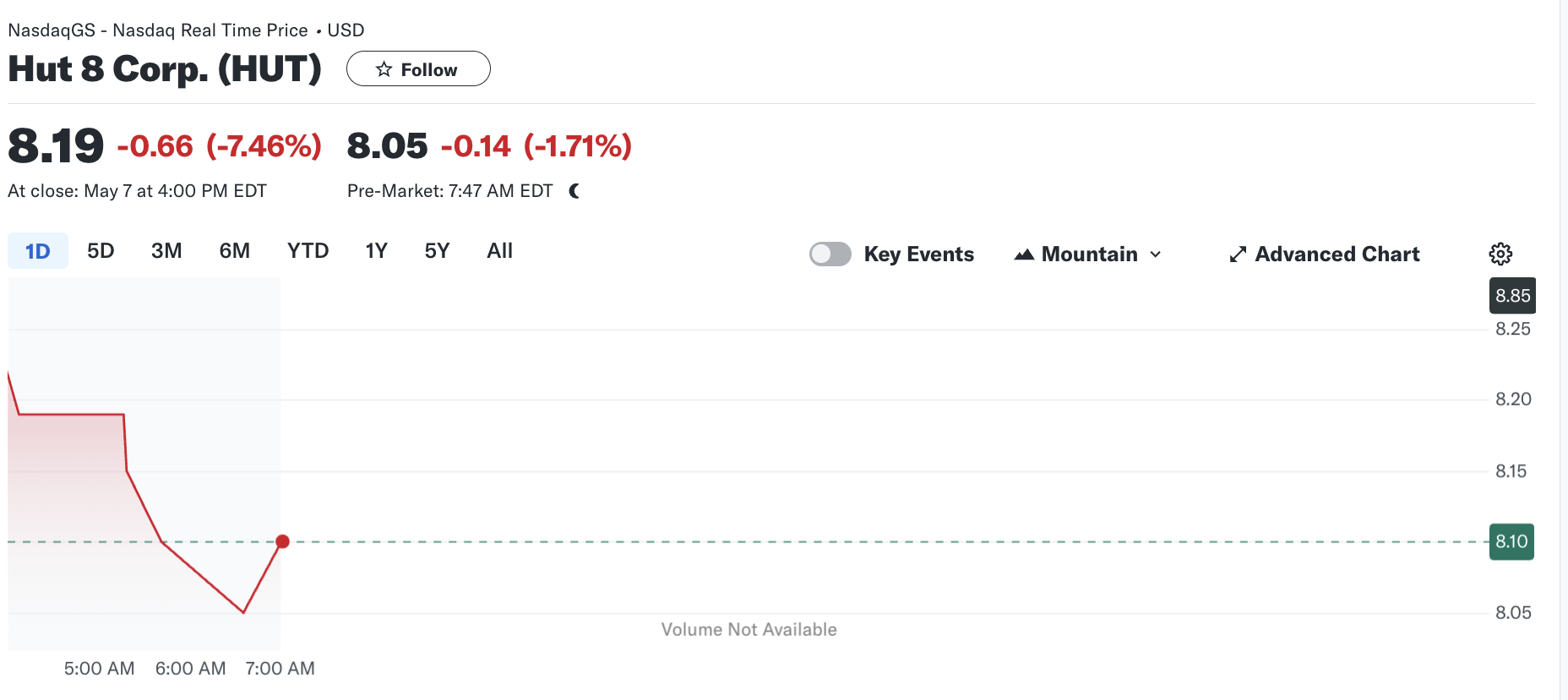1568x700 pixels.
Task: Click the Mountain chart type icon
Action: (1024, 254)
